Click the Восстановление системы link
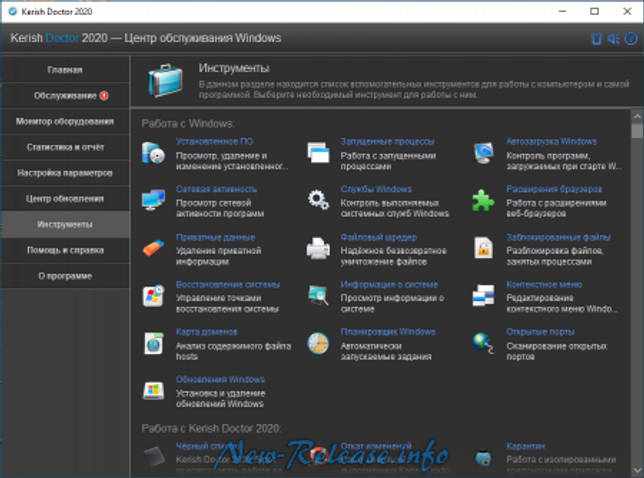The image size is (644, 478). (228, 284)
